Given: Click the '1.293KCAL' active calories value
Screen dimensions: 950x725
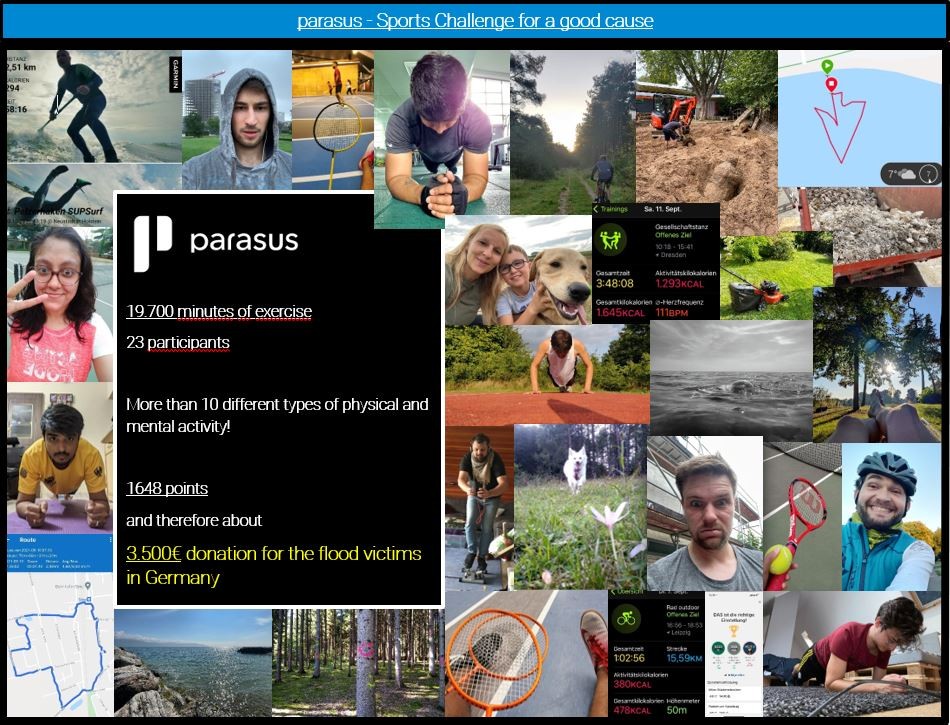Looking at the screenshot, I should pos(680,283).
